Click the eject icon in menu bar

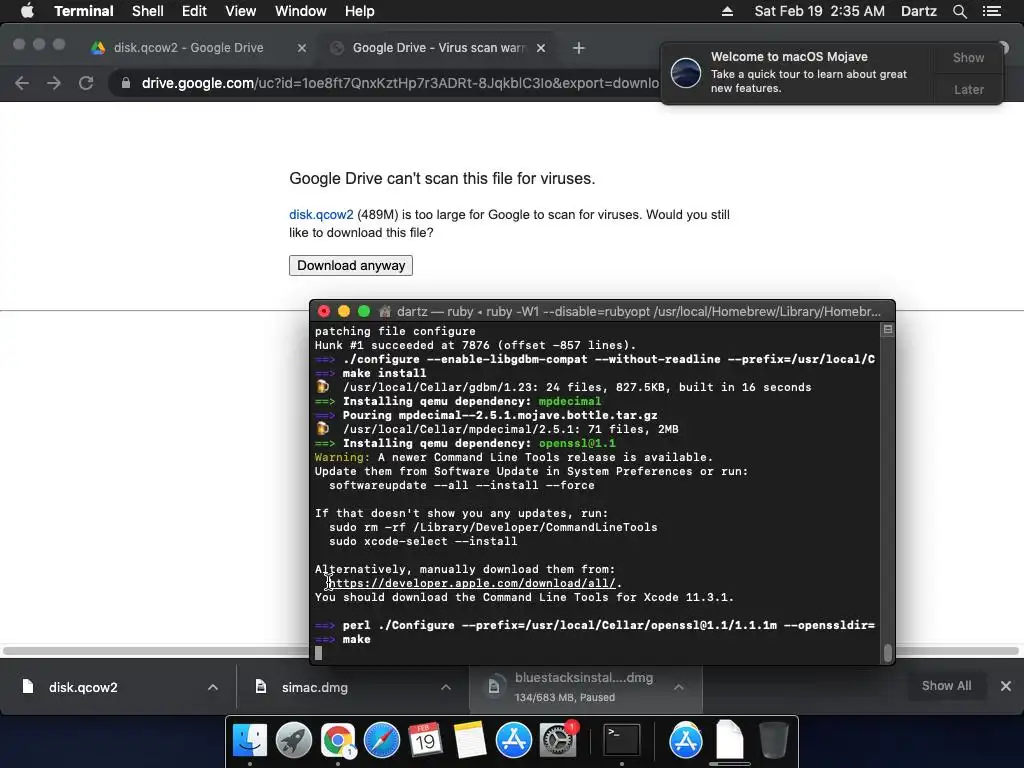click(727, 11)
